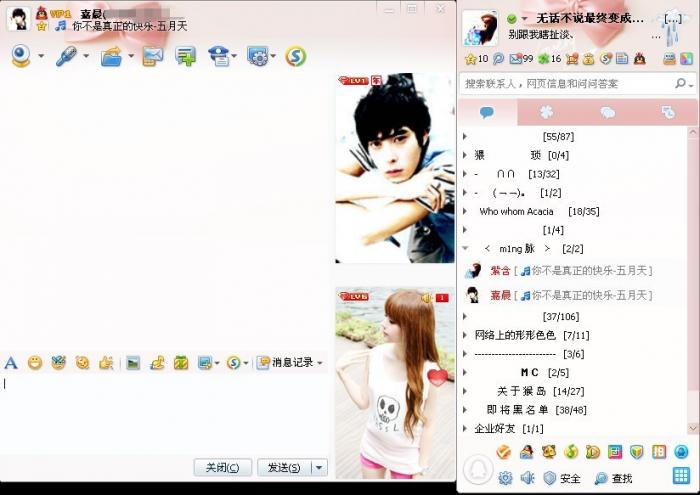Send a window shake with the dizzy face icon
Image resolution: width=700 pixels, height=495 pixels.
pyautogui.click(x=83, y=363)
